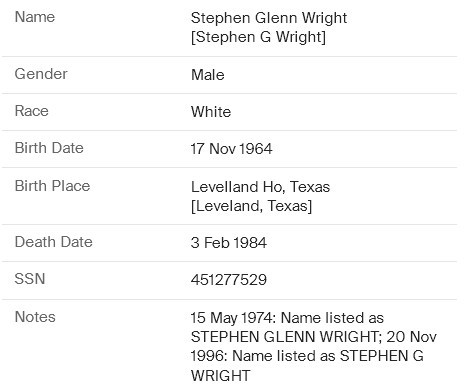Image resolution: width=457 pixels, height=388 pixels.
Task: Click the Race label
Action: (32, 111)
